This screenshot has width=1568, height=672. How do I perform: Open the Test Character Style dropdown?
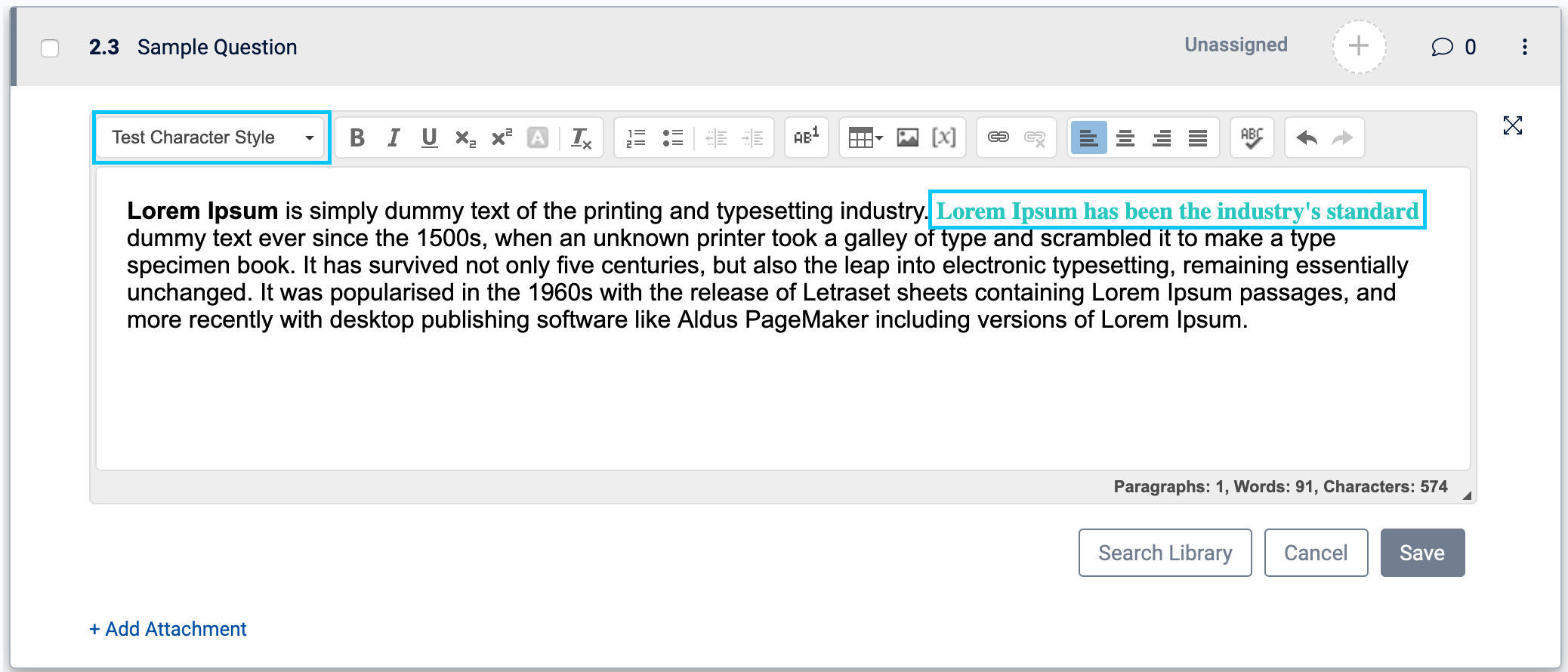click(212, 137)
